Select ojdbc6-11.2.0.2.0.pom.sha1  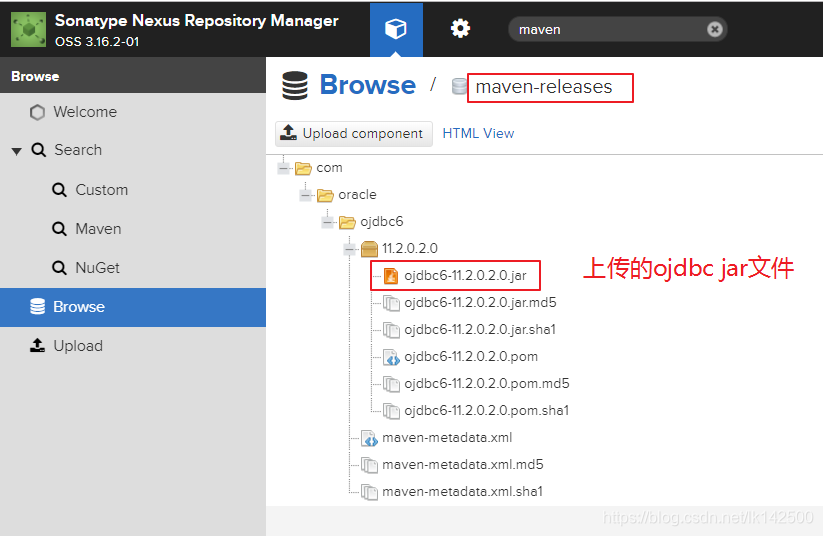pos(486,411)
